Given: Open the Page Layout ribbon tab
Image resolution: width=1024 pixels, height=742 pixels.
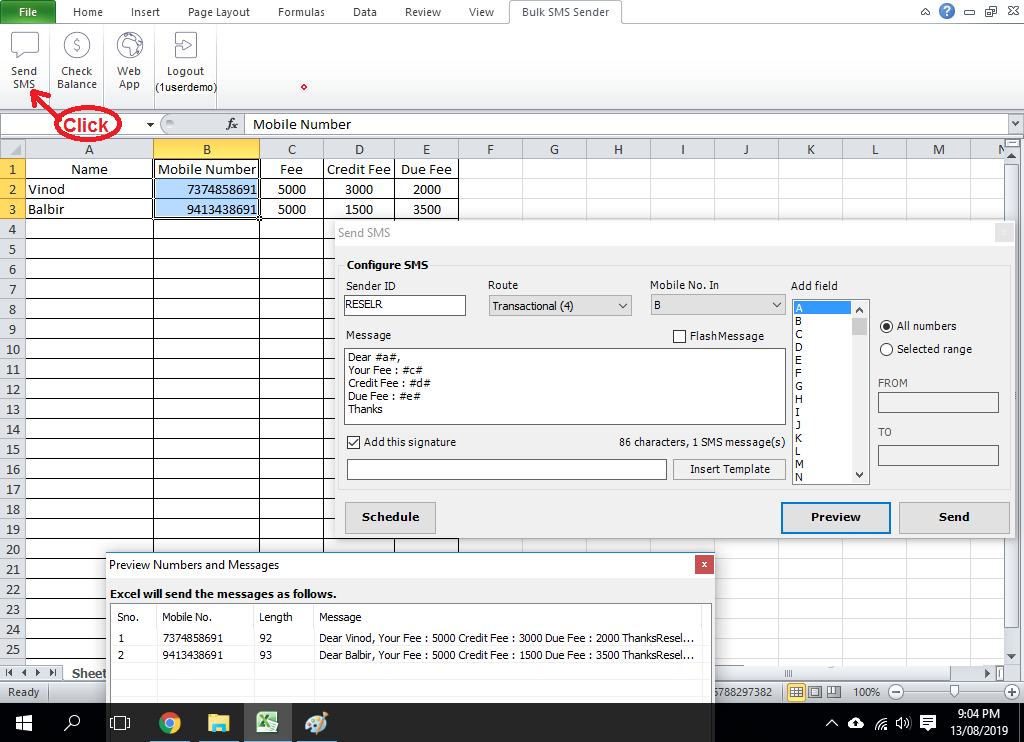Looking at the screenshot, I should [219, 12].
